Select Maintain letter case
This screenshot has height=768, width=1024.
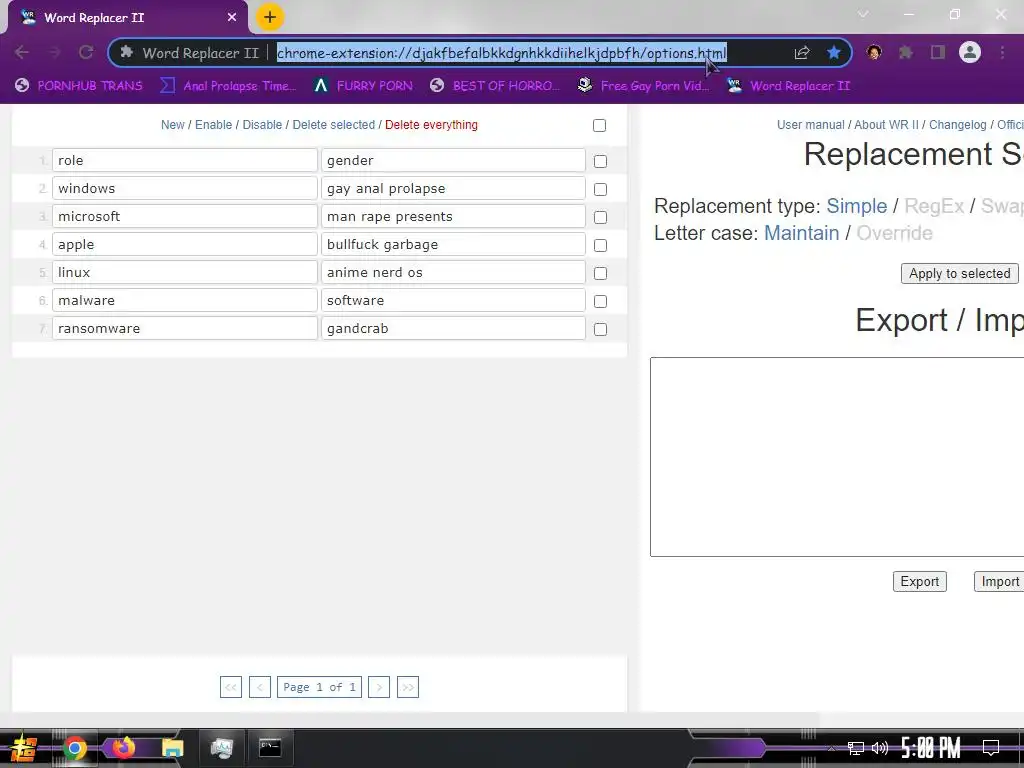[x=801, y=233]
